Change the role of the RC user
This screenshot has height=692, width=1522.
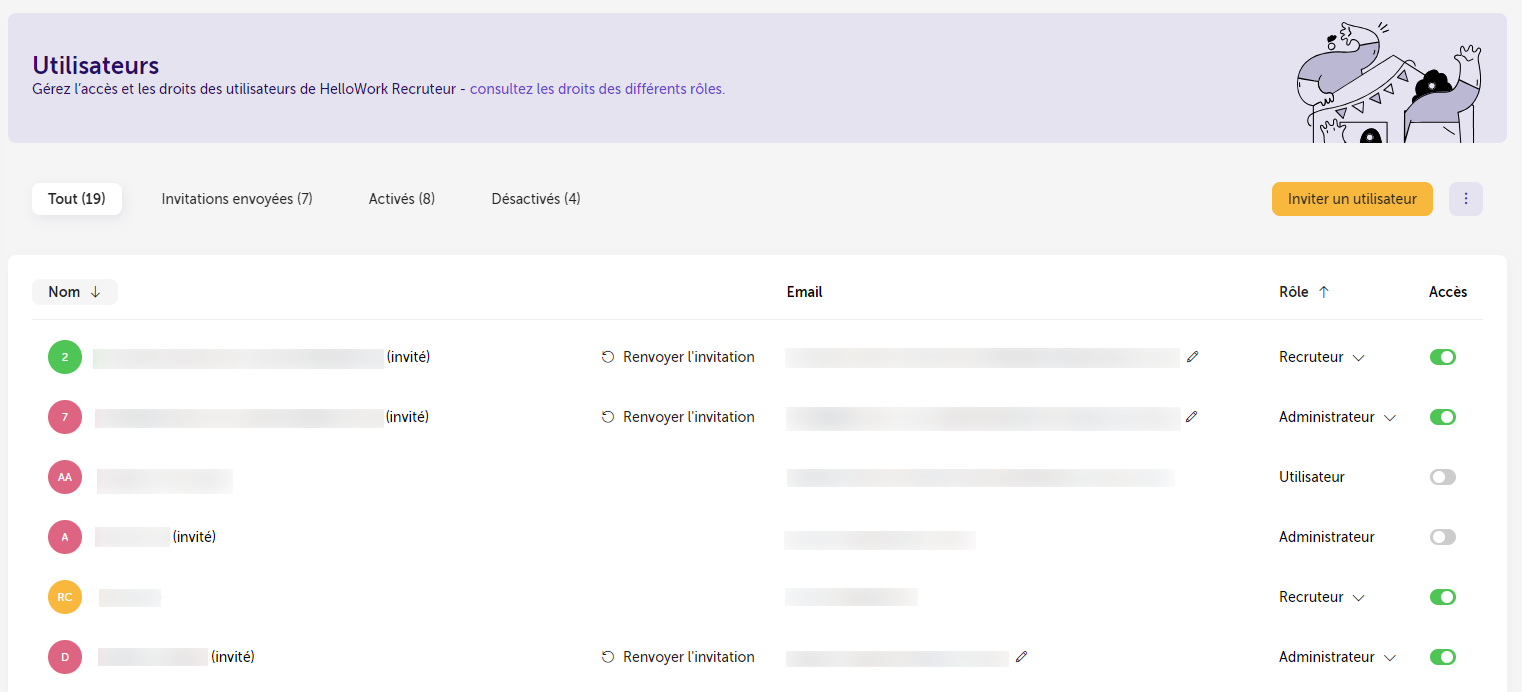tap(1322, 597)
